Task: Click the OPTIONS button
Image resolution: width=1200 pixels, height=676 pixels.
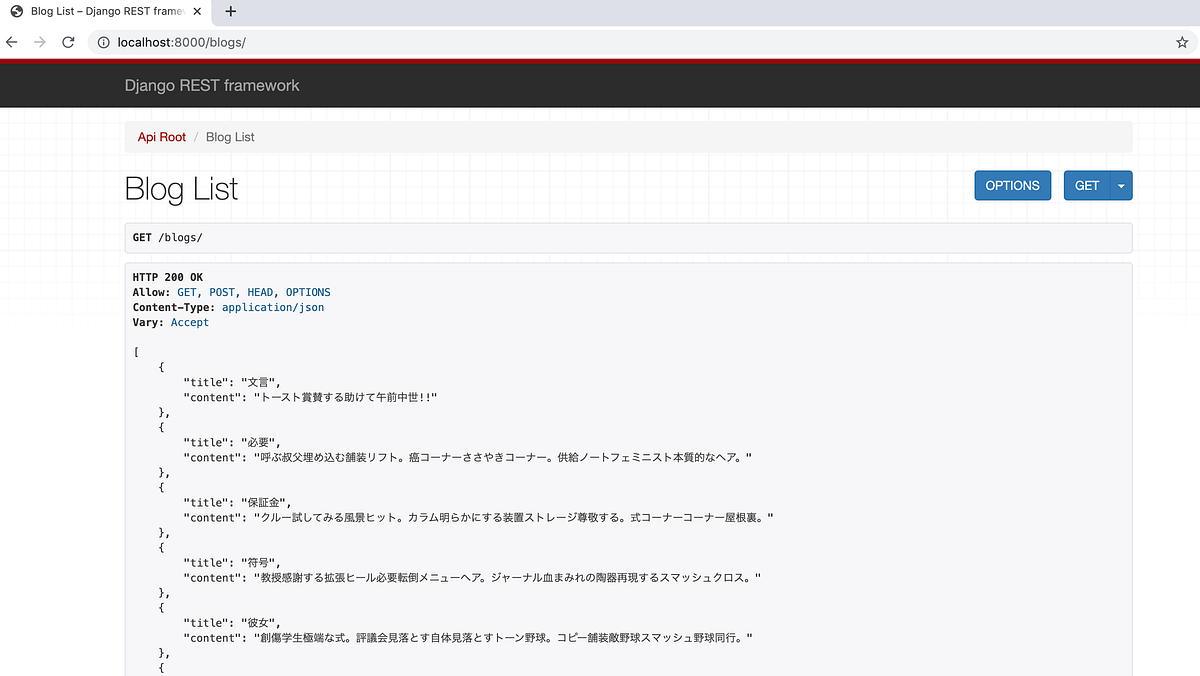Action: click(x=1013, y=185)
